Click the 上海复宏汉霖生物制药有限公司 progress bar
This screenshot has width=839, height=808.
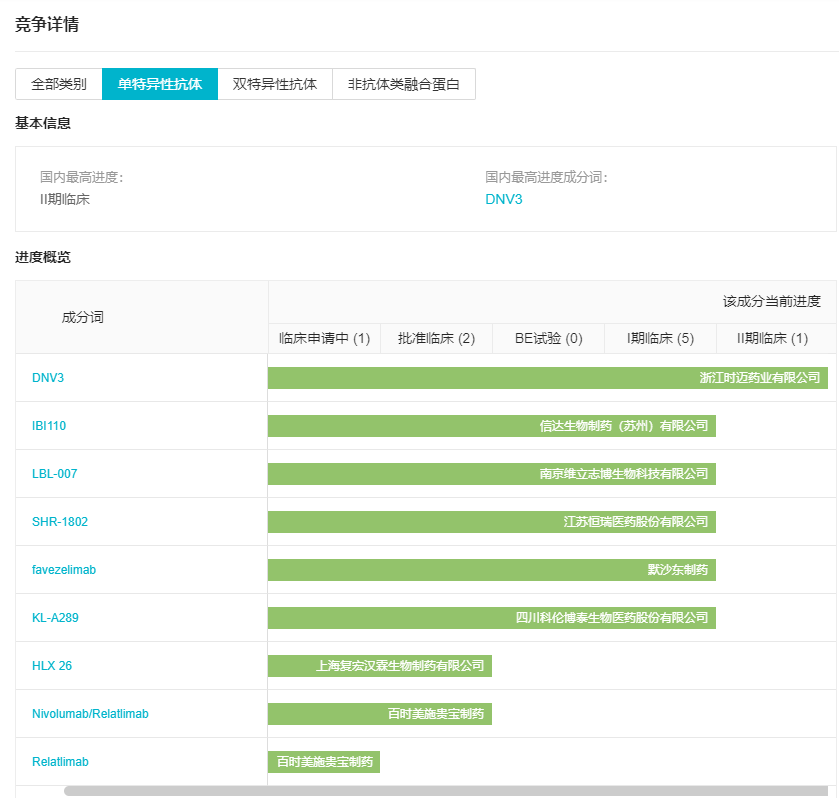pyautogui.click(x=380, y=666)
